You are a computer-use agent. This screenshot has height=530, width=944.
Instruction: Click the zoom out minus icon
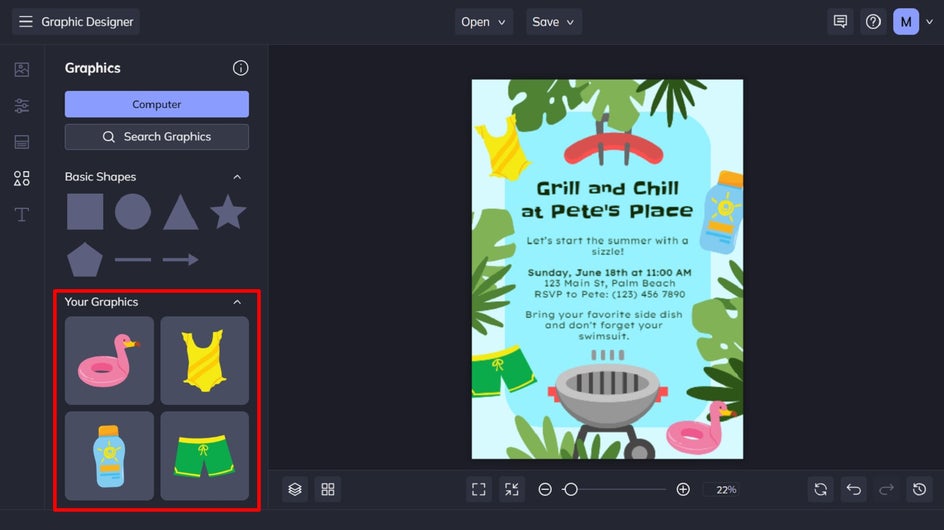tap(545, 489)
